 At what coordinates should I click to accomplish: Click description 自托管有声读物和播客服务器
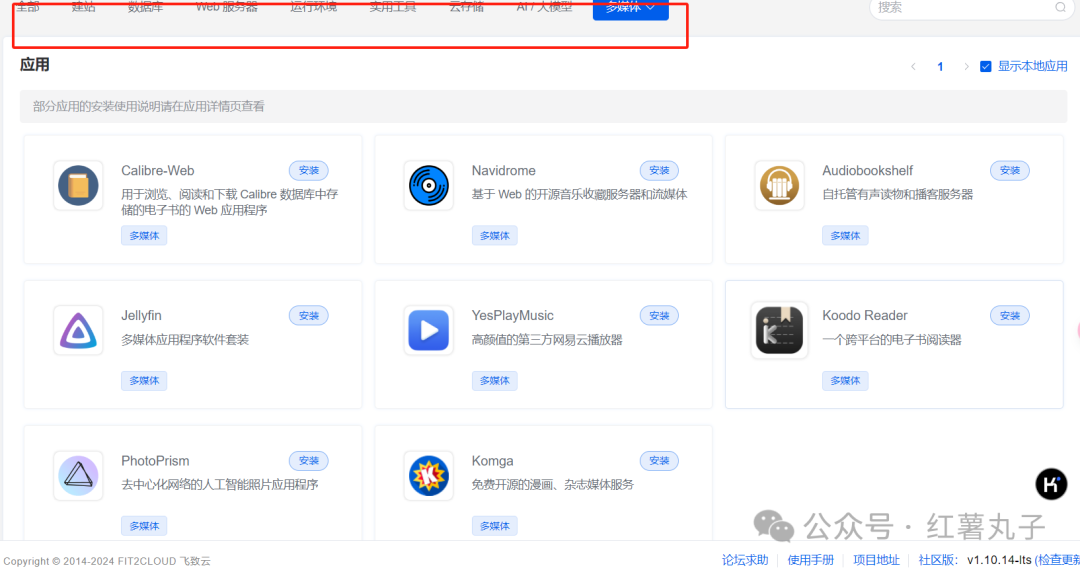tap(897, 195)
